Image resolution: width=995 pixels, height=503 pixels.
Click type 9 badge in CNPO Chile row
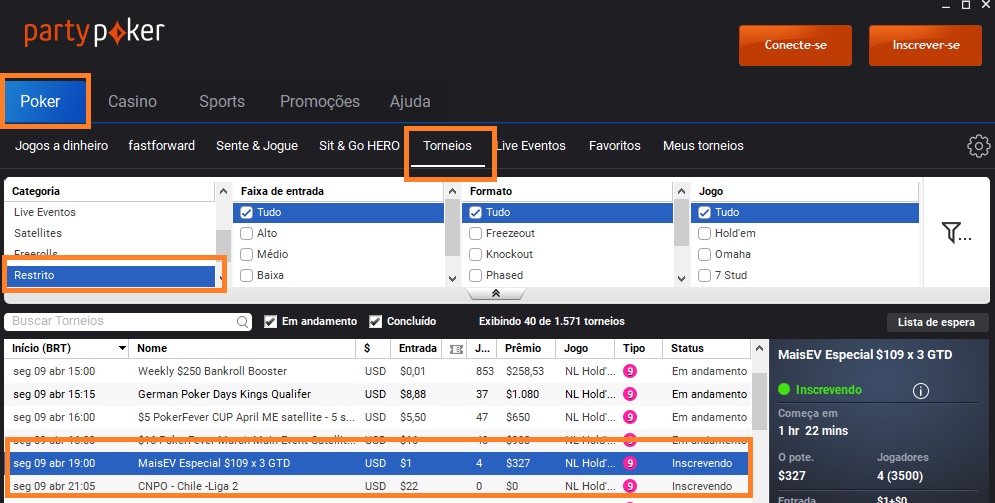629,486
